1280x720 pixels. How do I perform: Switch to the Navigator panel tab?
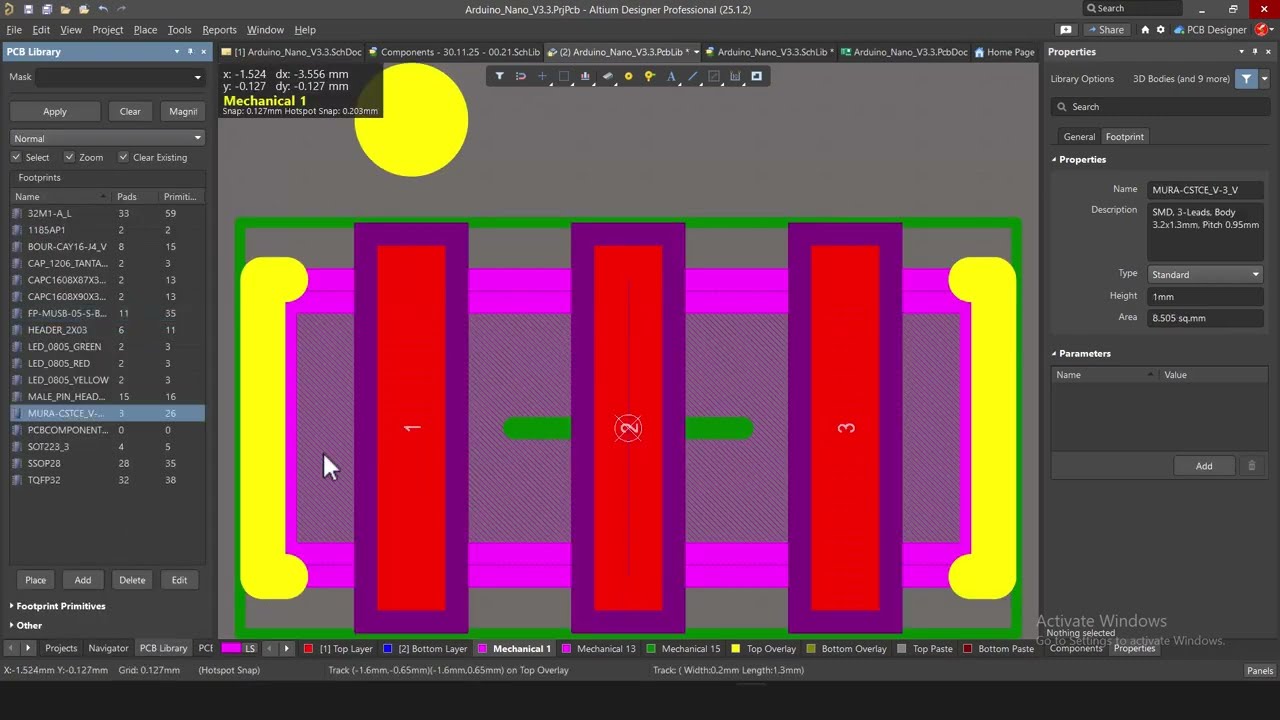108,648
